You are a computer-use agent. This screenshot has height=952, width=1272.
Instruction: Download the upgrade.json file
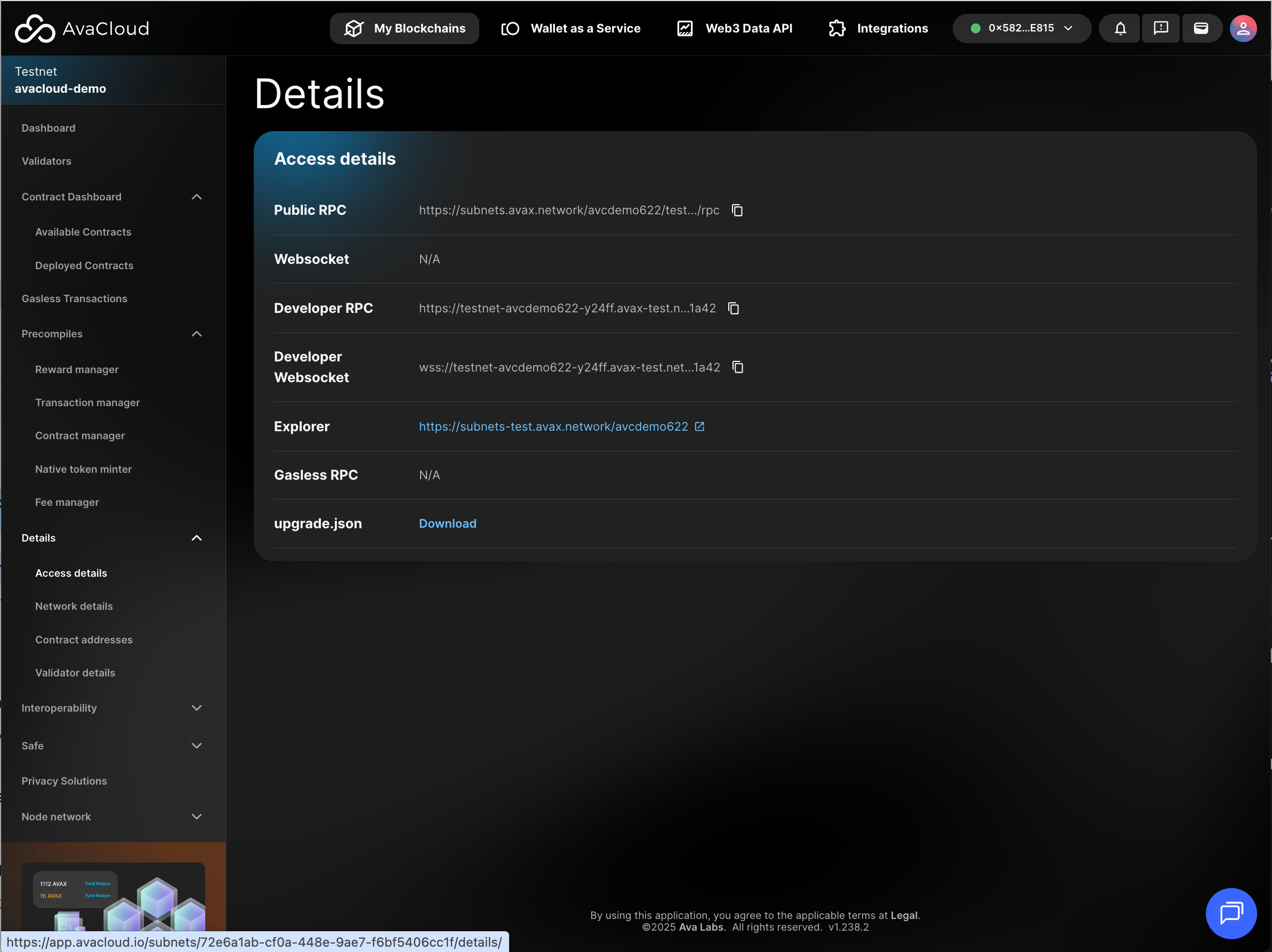(x=447, y=524)
